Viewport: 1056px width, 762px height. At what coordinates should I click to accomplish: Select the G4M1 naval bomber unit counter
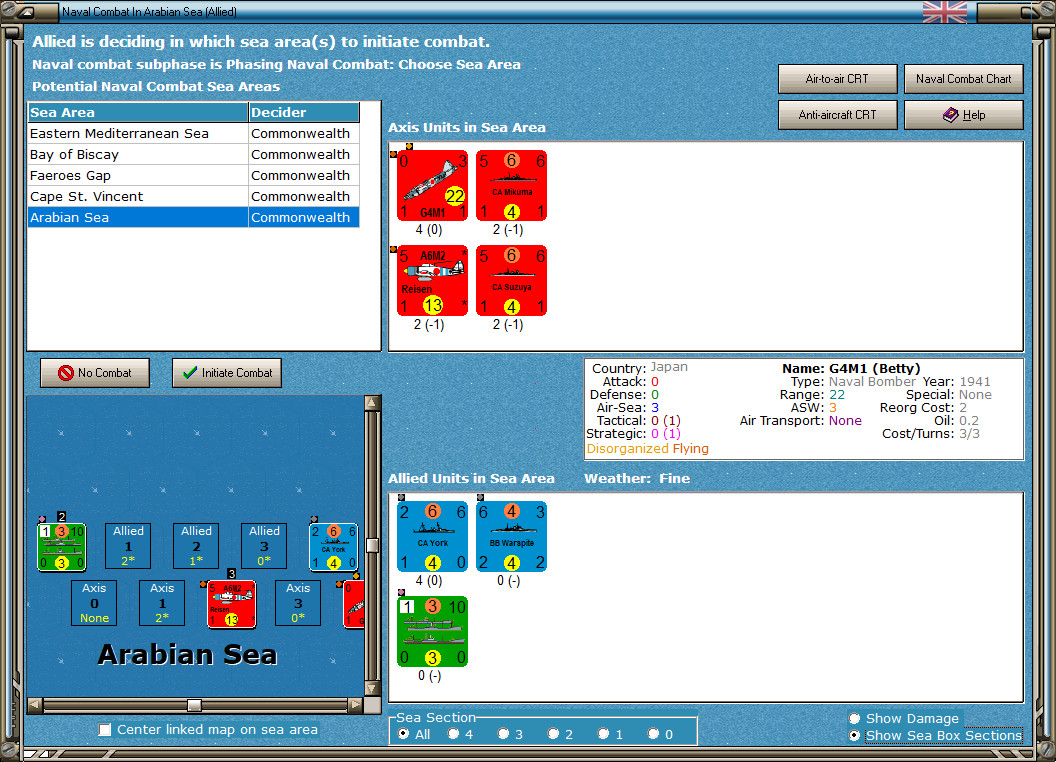pos(432,185)
